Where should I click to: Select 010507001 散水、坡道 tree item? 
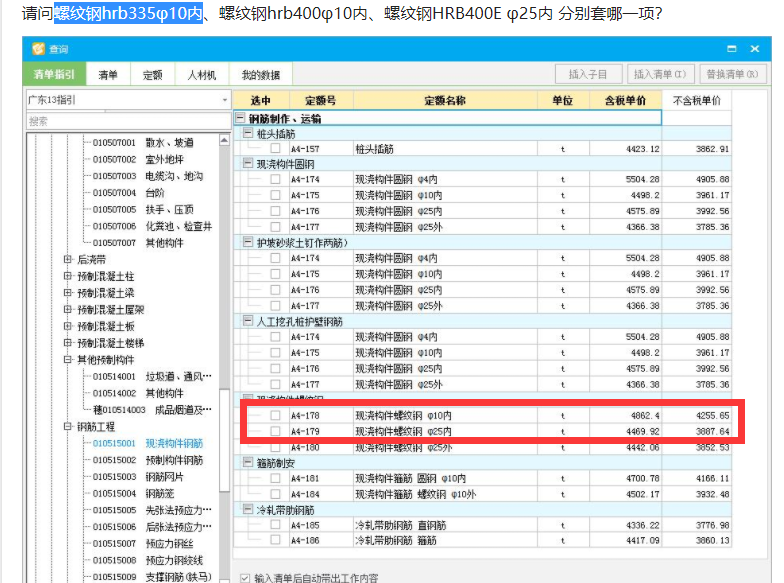(x=143, y=142)
